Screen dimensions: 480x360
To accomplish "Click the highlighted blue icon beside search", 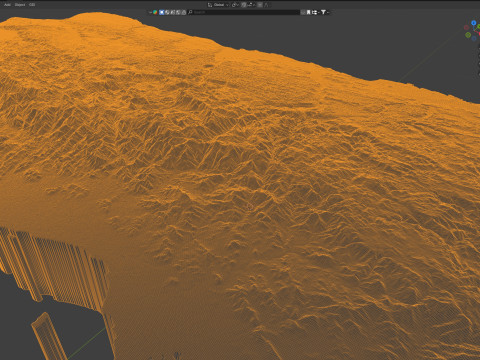I will coord(162,12).
